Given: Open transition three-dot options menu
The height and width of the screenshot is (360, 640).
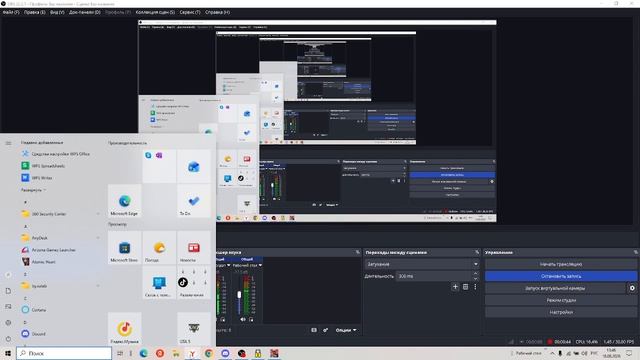Looking at the screenshot, I should coord(475,287).
